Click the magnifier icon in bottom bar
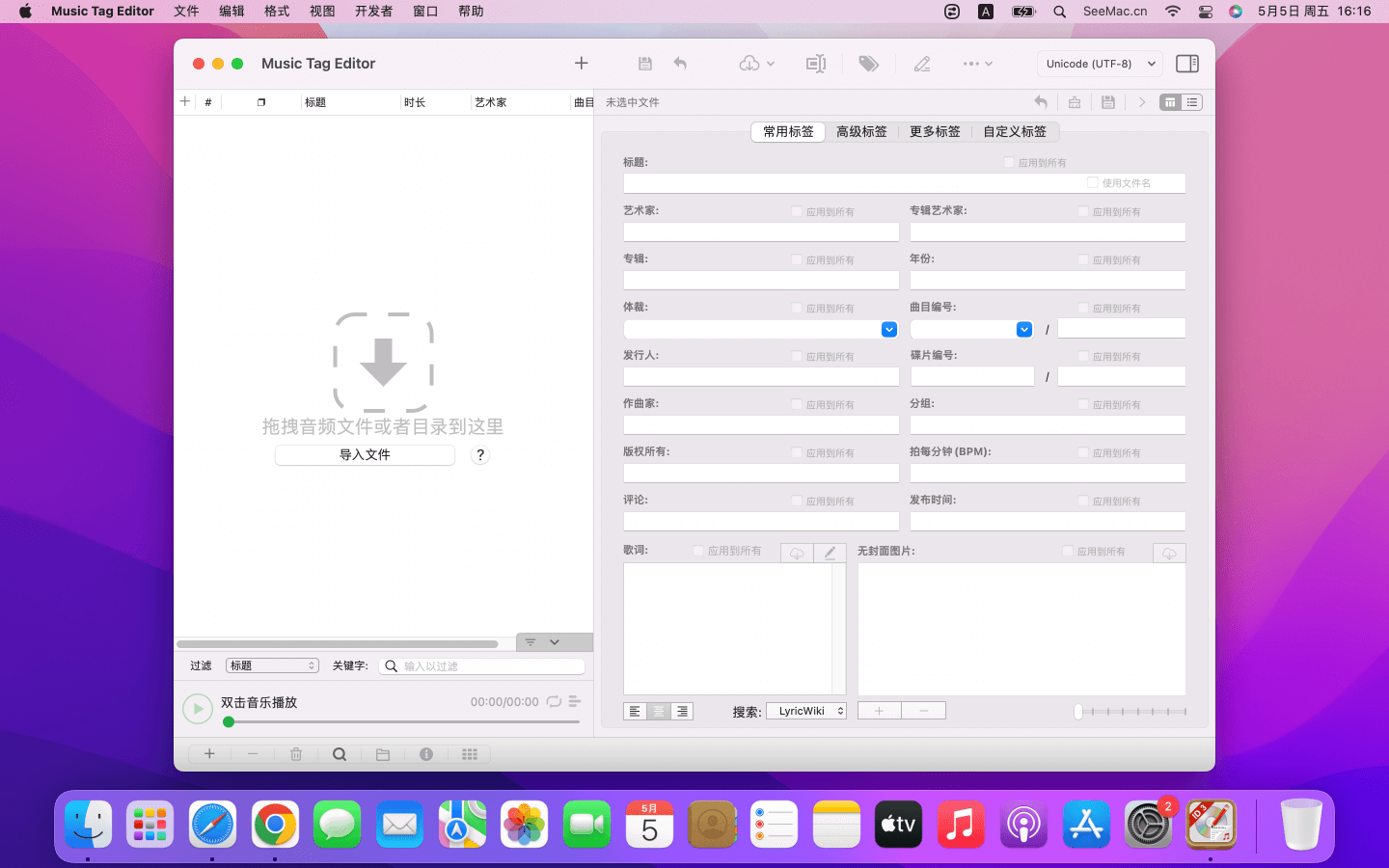This screenshot has height=868, width=1389. (340, 754)
